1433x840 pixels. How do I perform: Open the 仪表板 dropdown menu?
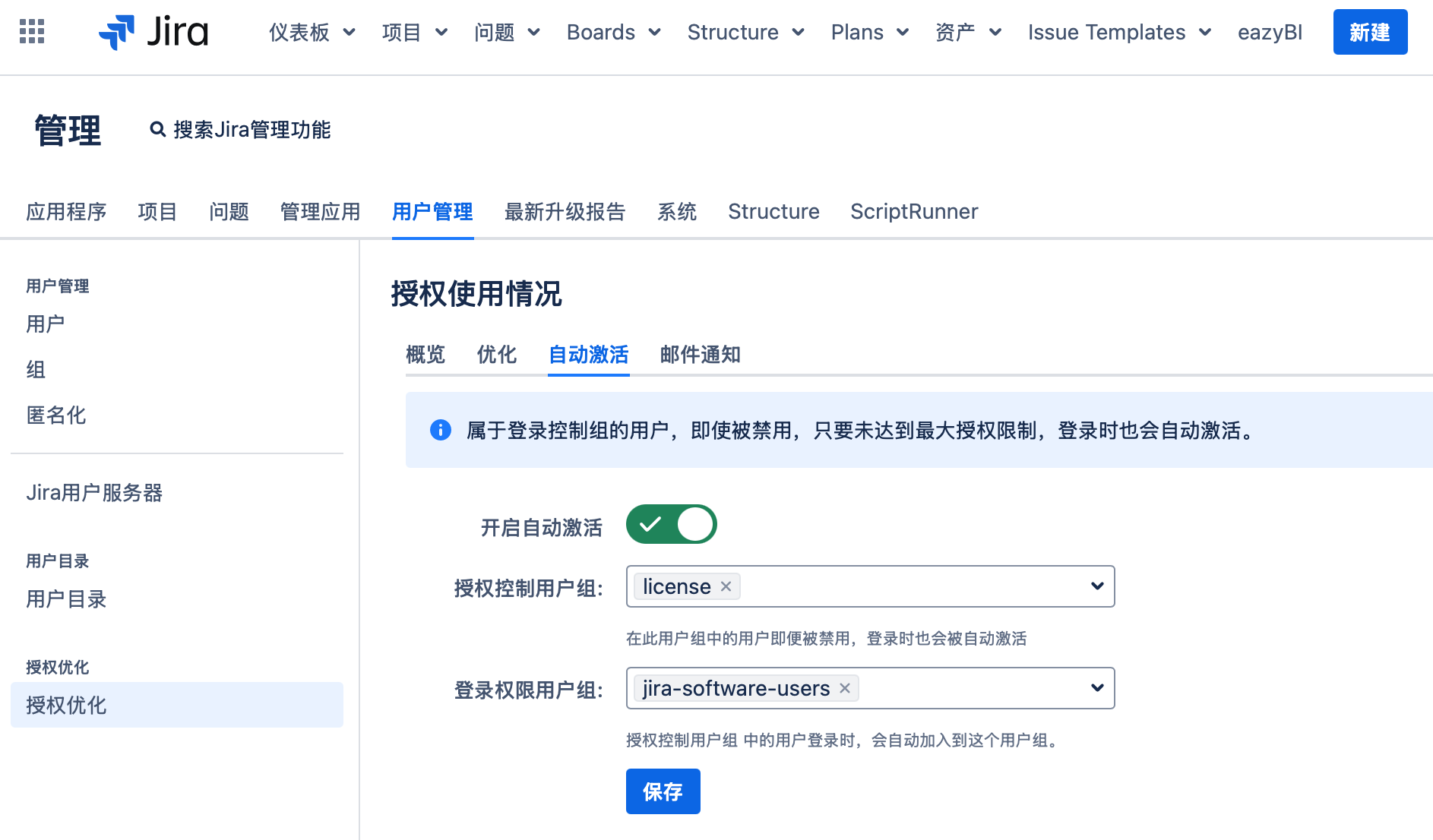[x=312, y=32]
